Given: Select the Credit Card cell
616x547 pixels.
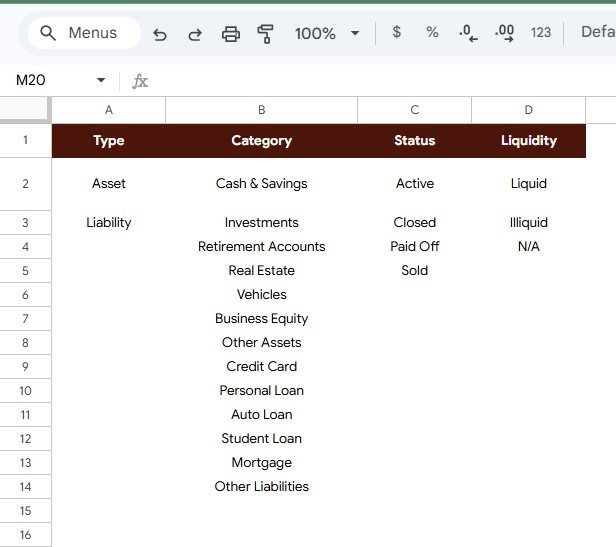Looking at the screenshot, I should tap(262, 367).
